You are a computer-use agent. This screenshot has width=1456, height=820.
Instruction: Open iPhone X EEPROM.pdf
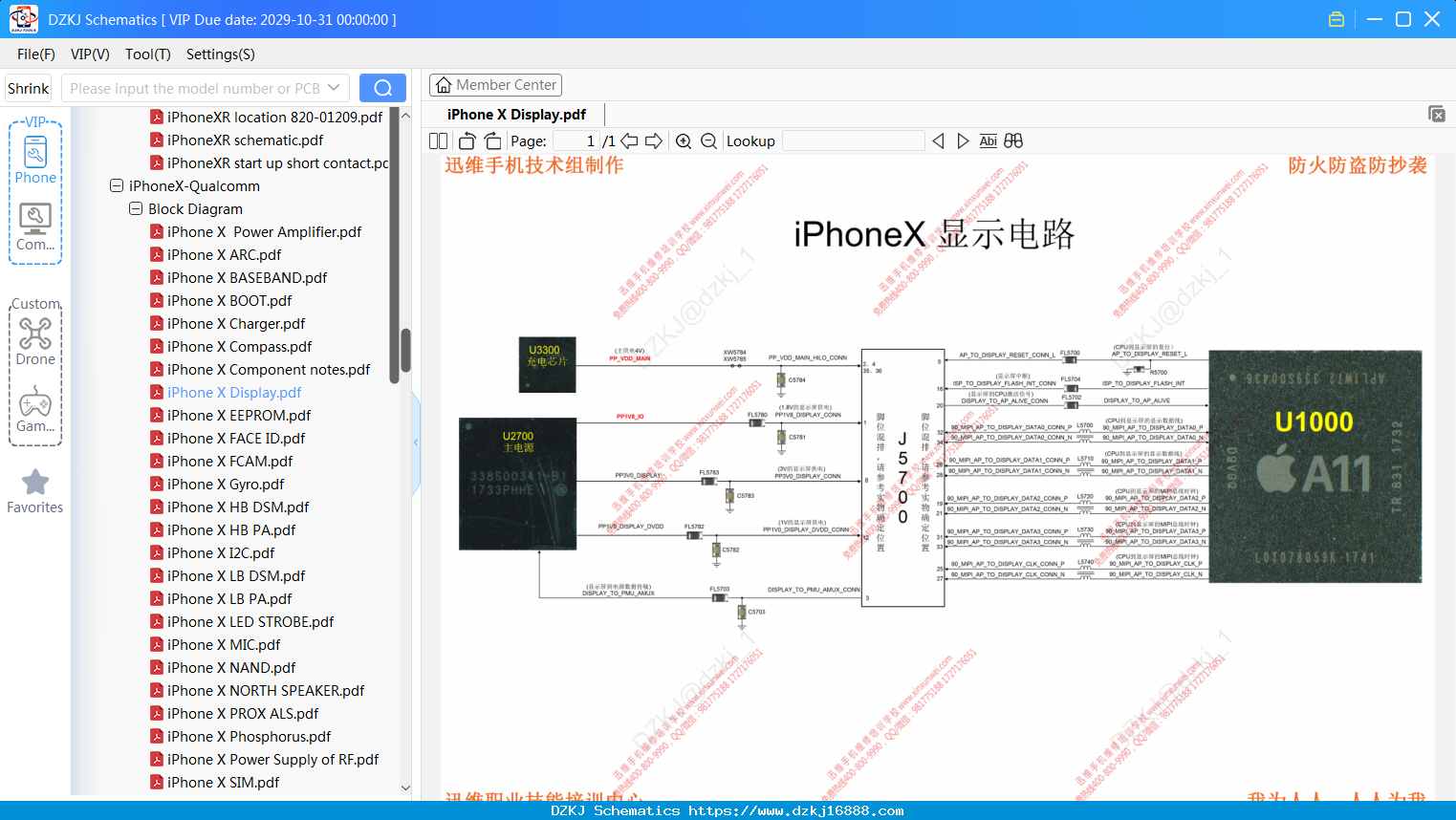coord(239,415)
